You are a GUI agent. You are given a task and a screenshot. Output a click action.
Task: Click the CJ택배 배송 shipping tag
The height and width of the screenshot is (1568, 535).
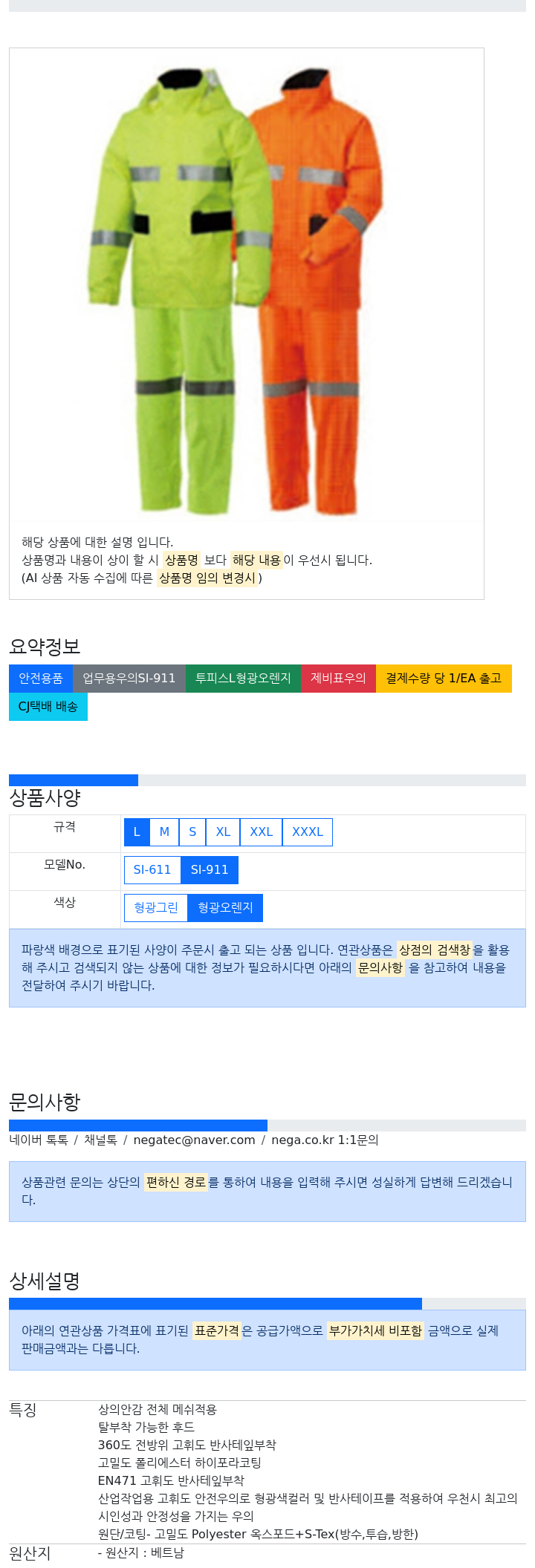[x=48, y=706]
